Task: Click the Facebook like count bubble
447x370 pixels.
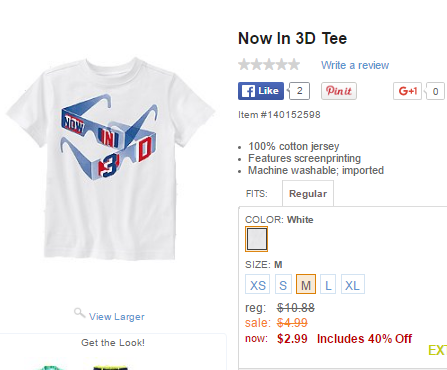Action: click(299, 91)
